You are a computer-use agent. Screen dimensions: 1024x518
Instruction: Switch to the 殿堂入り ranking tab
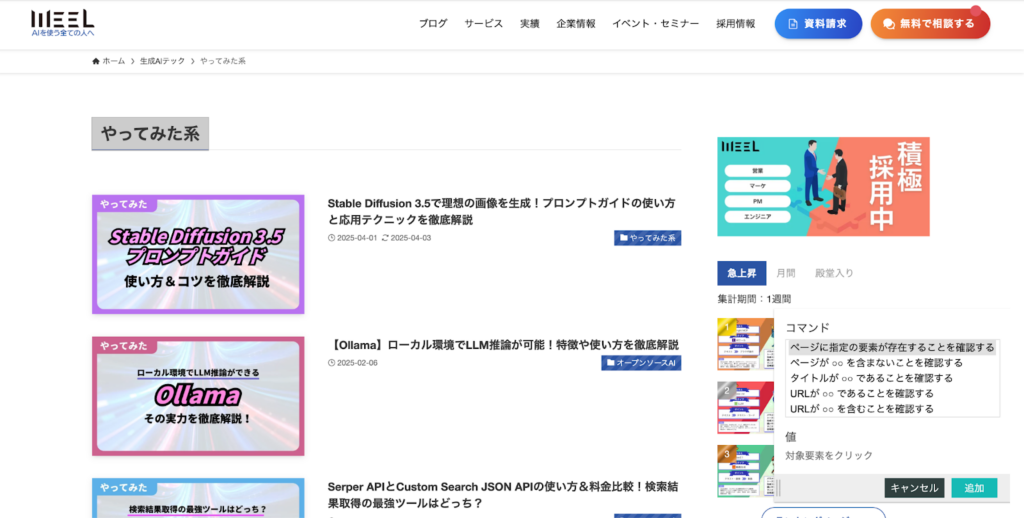pos(834,273)
